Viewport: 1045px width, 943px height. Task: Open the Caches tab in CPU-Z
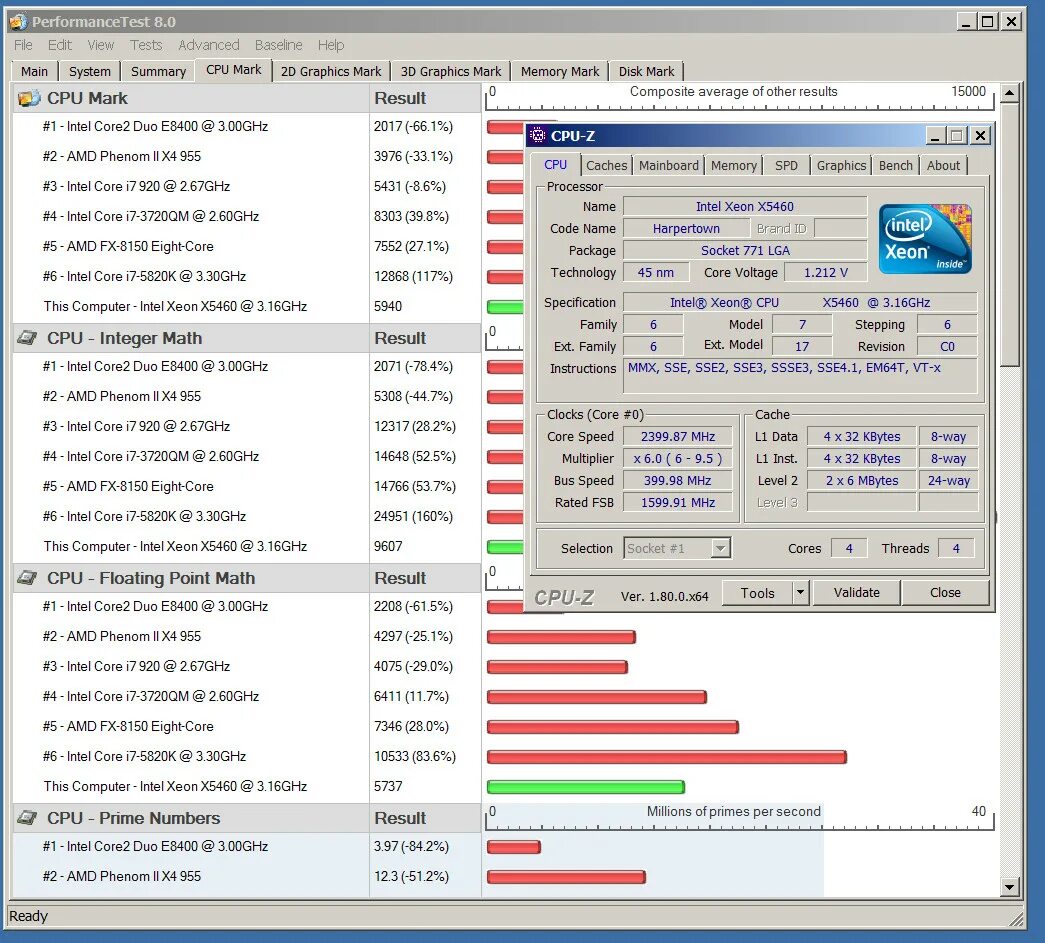(x=606, y=165)
